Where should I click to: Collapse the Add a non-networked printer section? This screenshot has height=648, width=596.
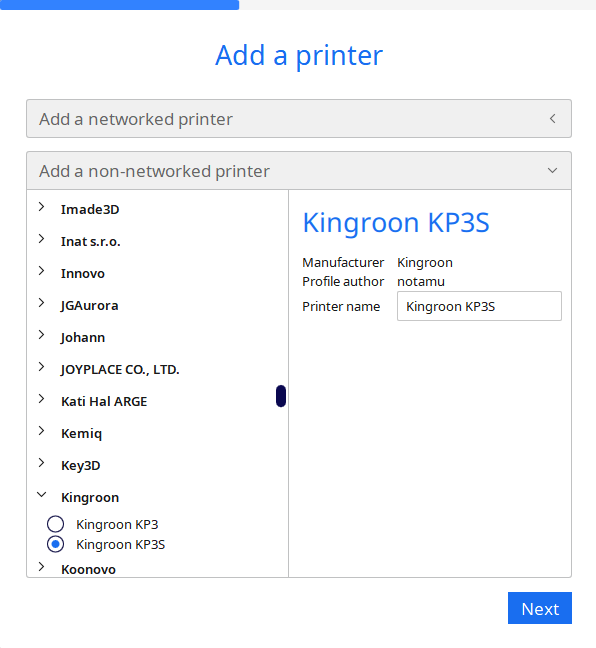coord(299,171)
